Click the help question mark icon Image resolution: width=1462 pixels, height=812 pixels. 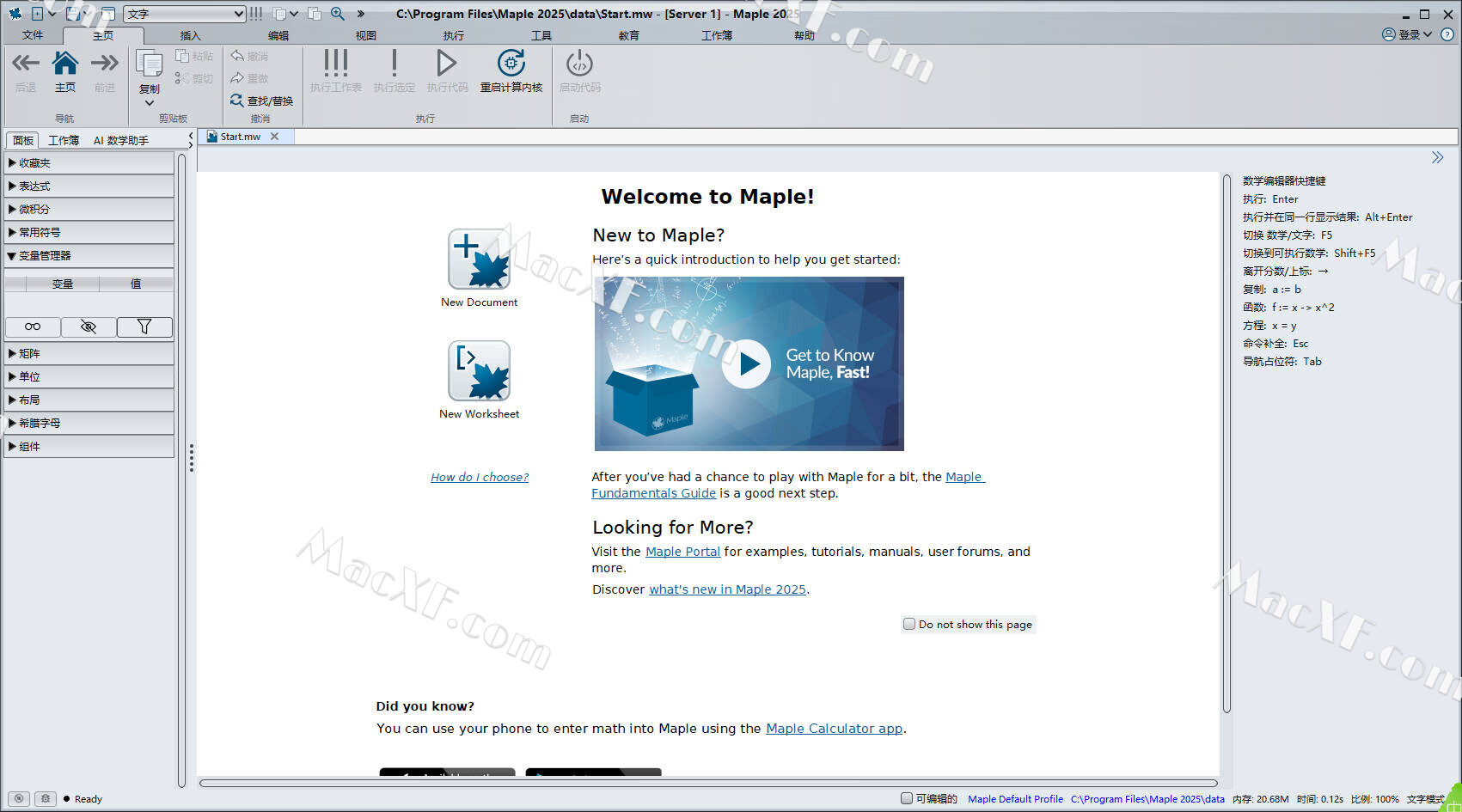click(x=1447, y=34)
